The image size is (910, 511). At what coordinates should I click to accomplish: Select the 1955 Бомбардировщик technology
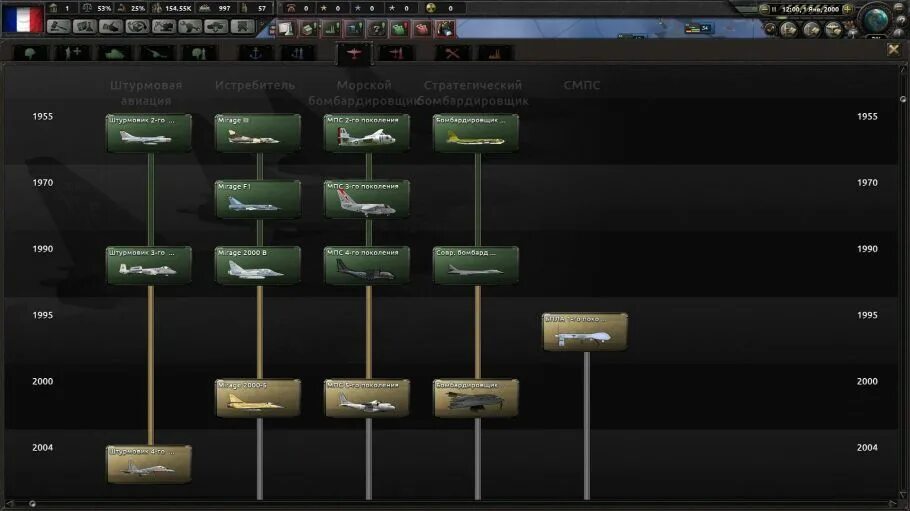coord(476,133)
